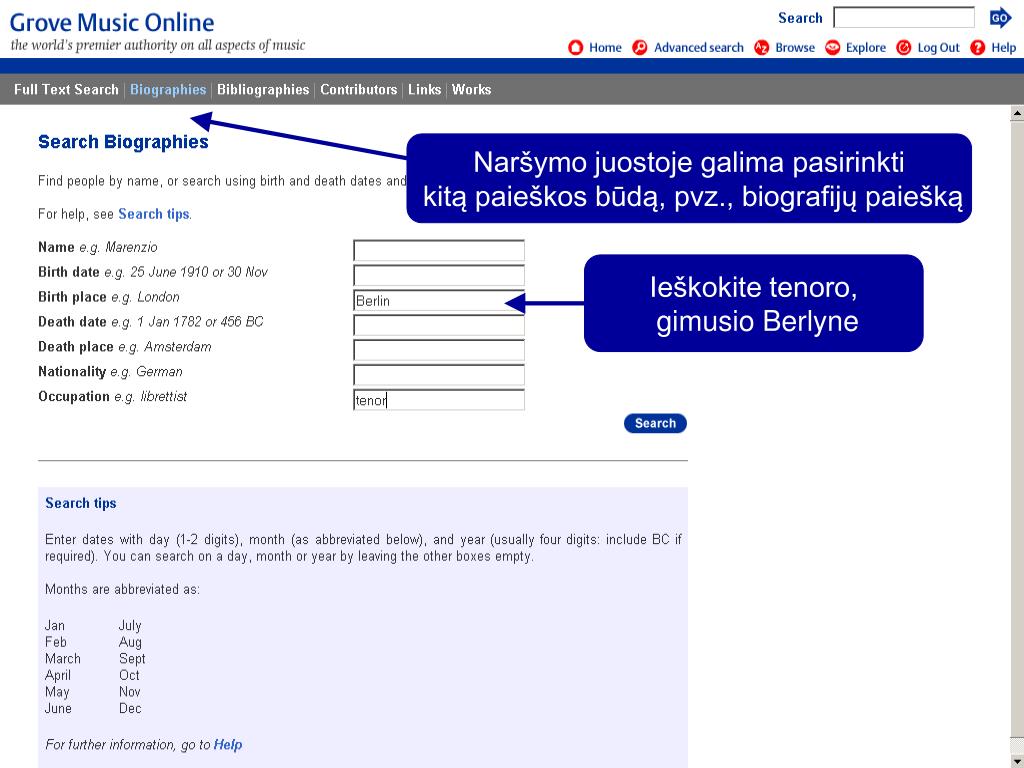Click the 'Sept' month abbreviation
Viewport: 1024px width, 768px height.
(132, 659)
